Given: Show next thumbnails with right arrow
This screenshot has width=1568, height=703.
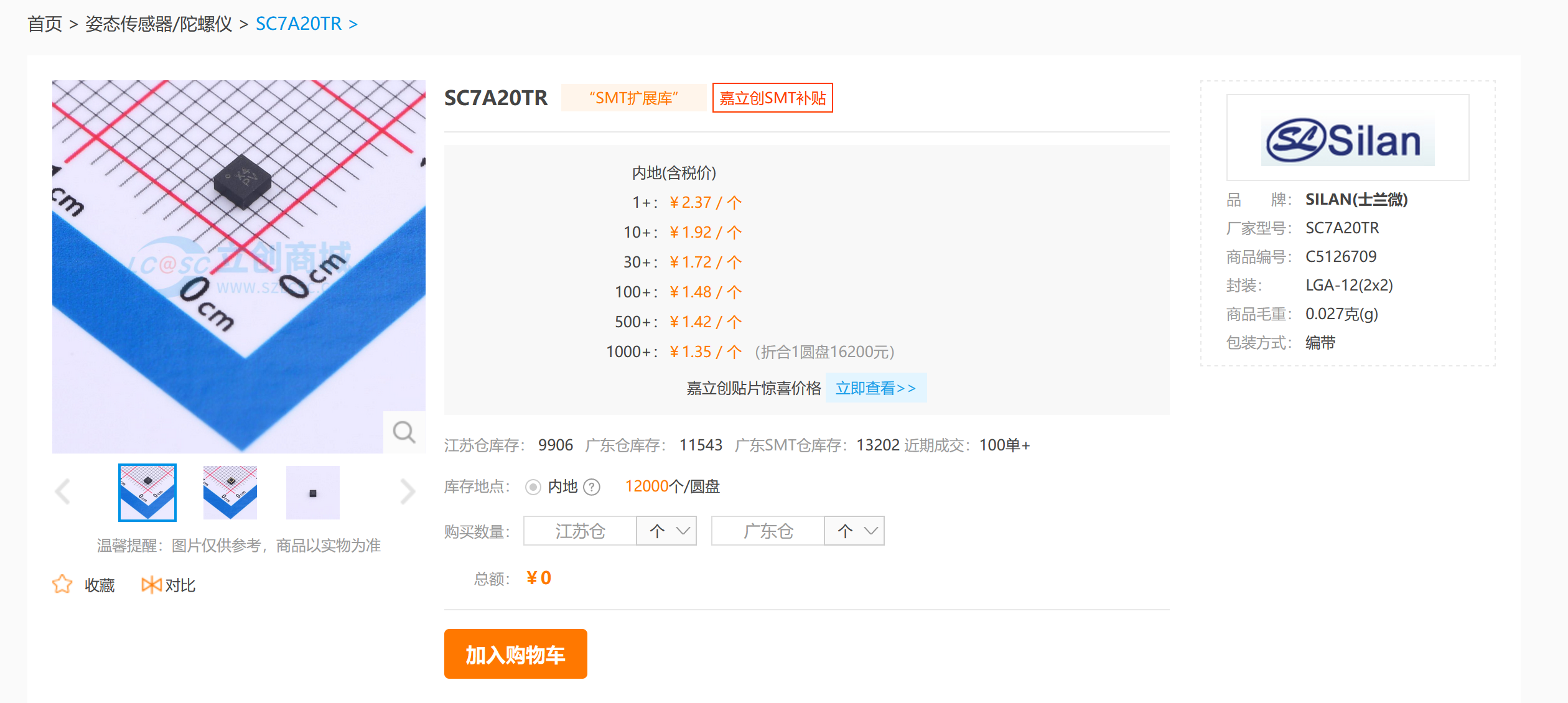Looking at the screenshot, I should tap(408, 491).
